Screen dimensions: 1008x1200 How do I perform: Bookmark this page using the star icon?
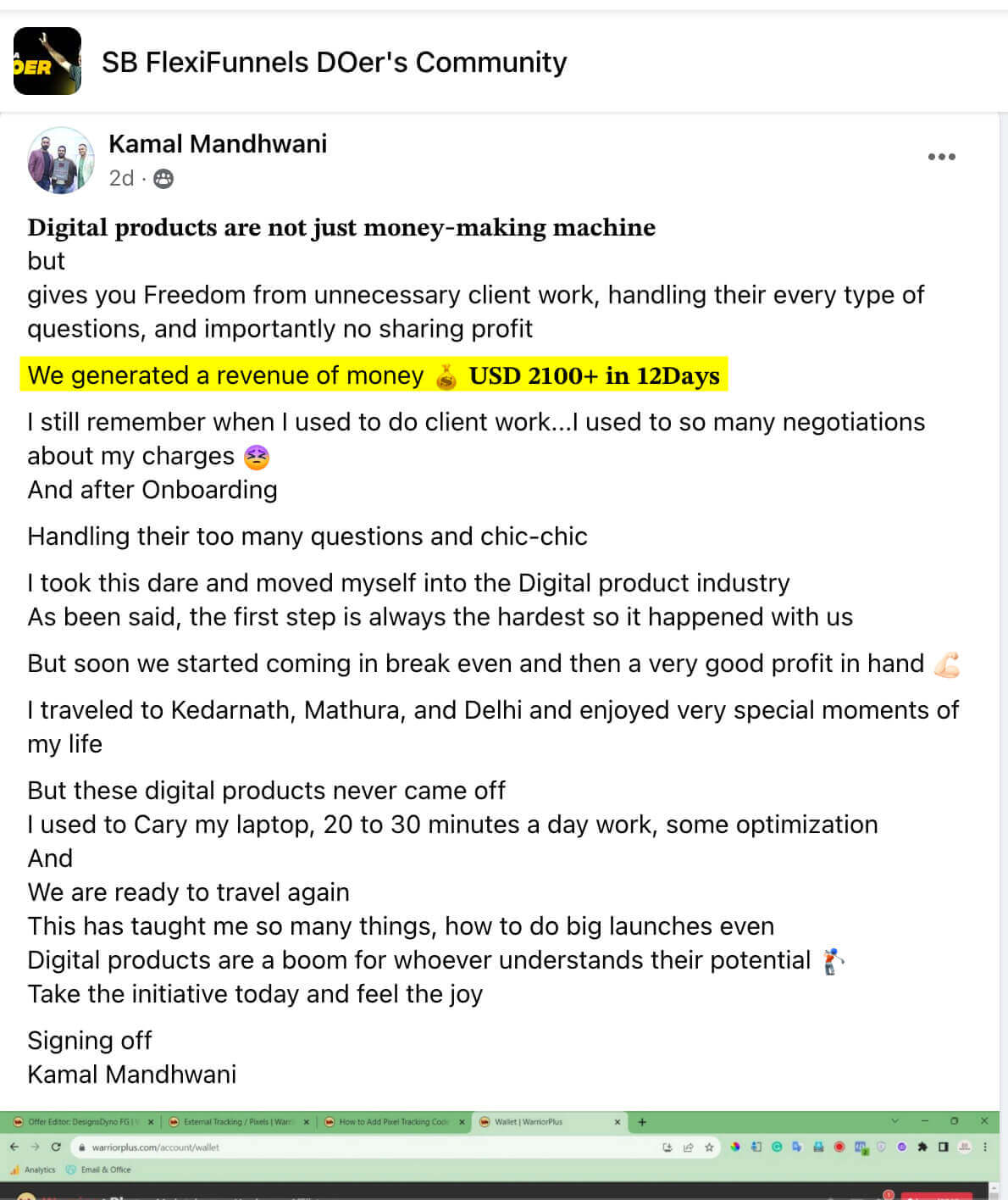(x=709, y=1147)
